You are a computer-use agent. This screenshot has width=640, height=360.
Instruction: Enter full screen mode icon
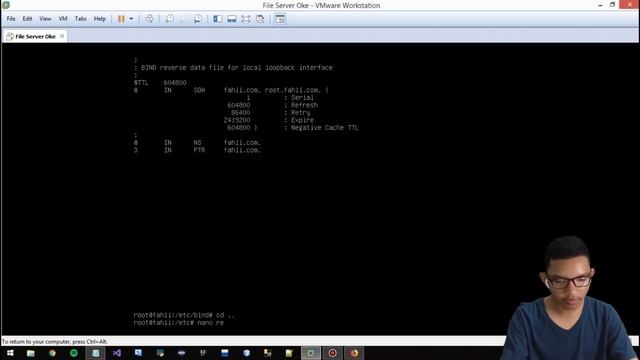pos(246,19)
